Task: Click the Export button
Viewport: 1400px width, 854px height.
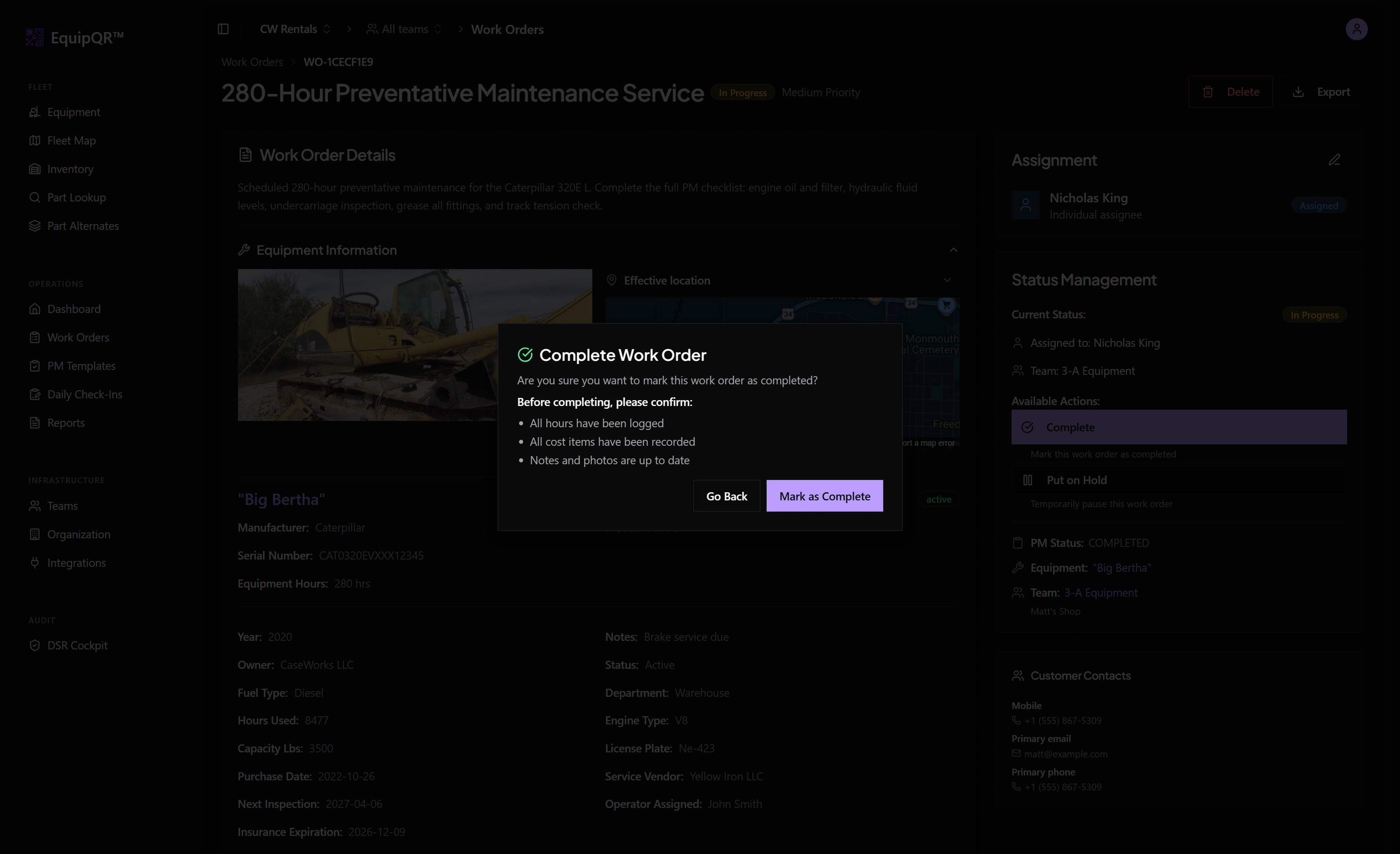Action: pyautogui.click(x=1321, y=92)
